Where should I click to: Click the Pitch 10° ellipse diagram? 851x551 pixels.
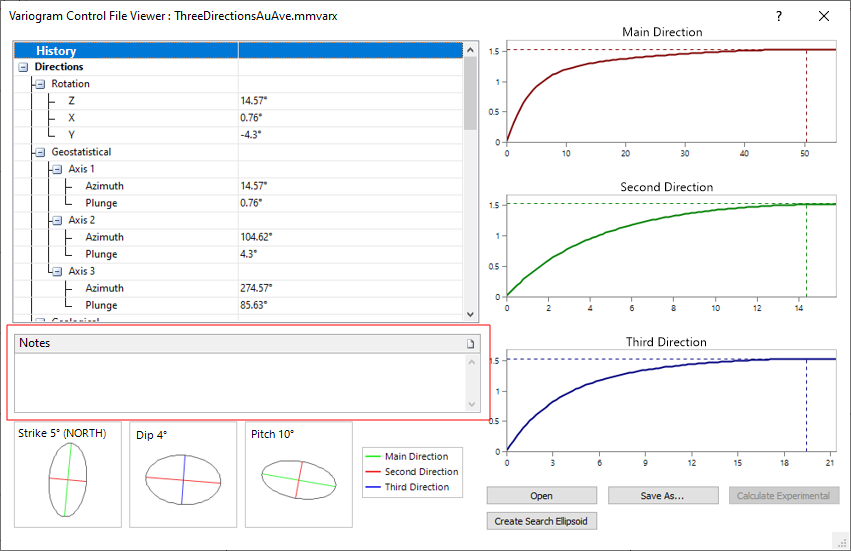click(x=298, y=481)
